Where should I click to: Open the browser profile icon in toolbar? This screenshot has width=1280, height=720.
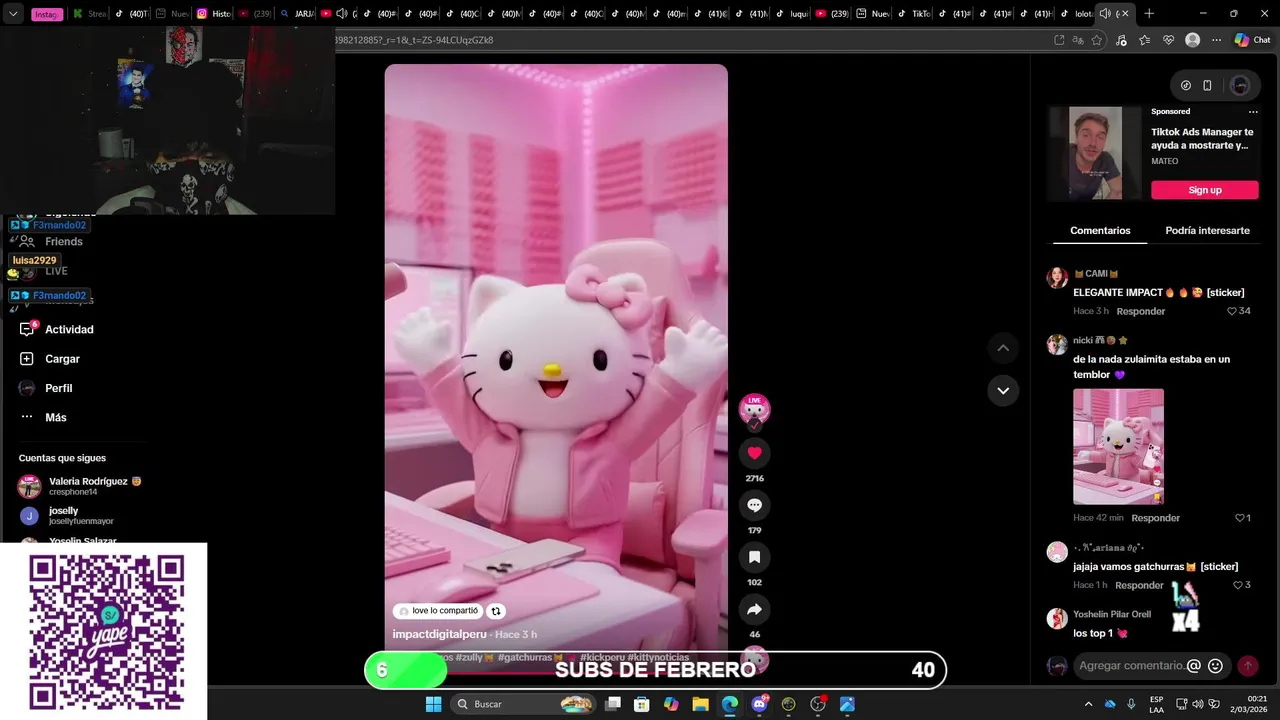pos(1192,40)
